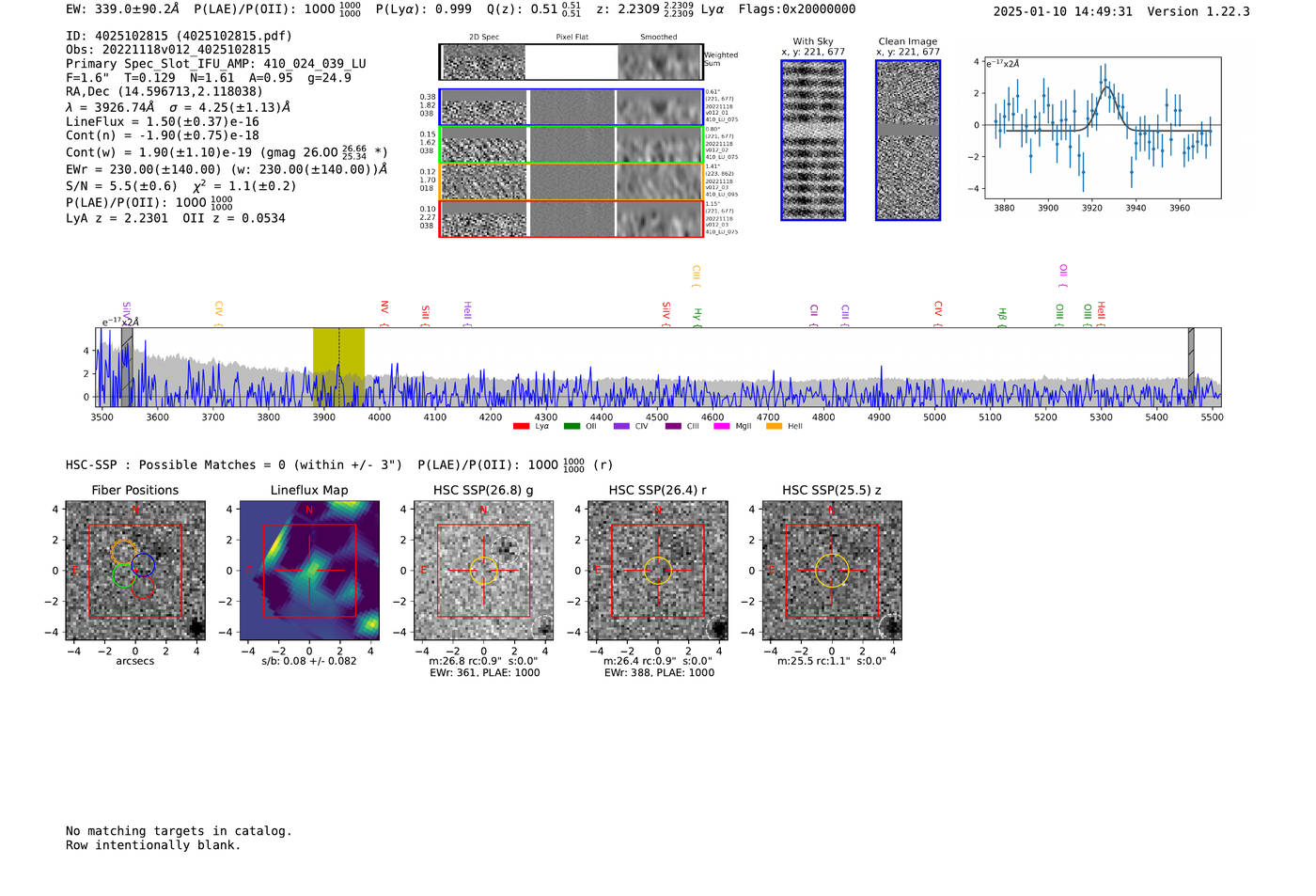Open the With Sky cutout image
The width and height of the screenshot is (1316, 896).
click(x=813, y=140)
